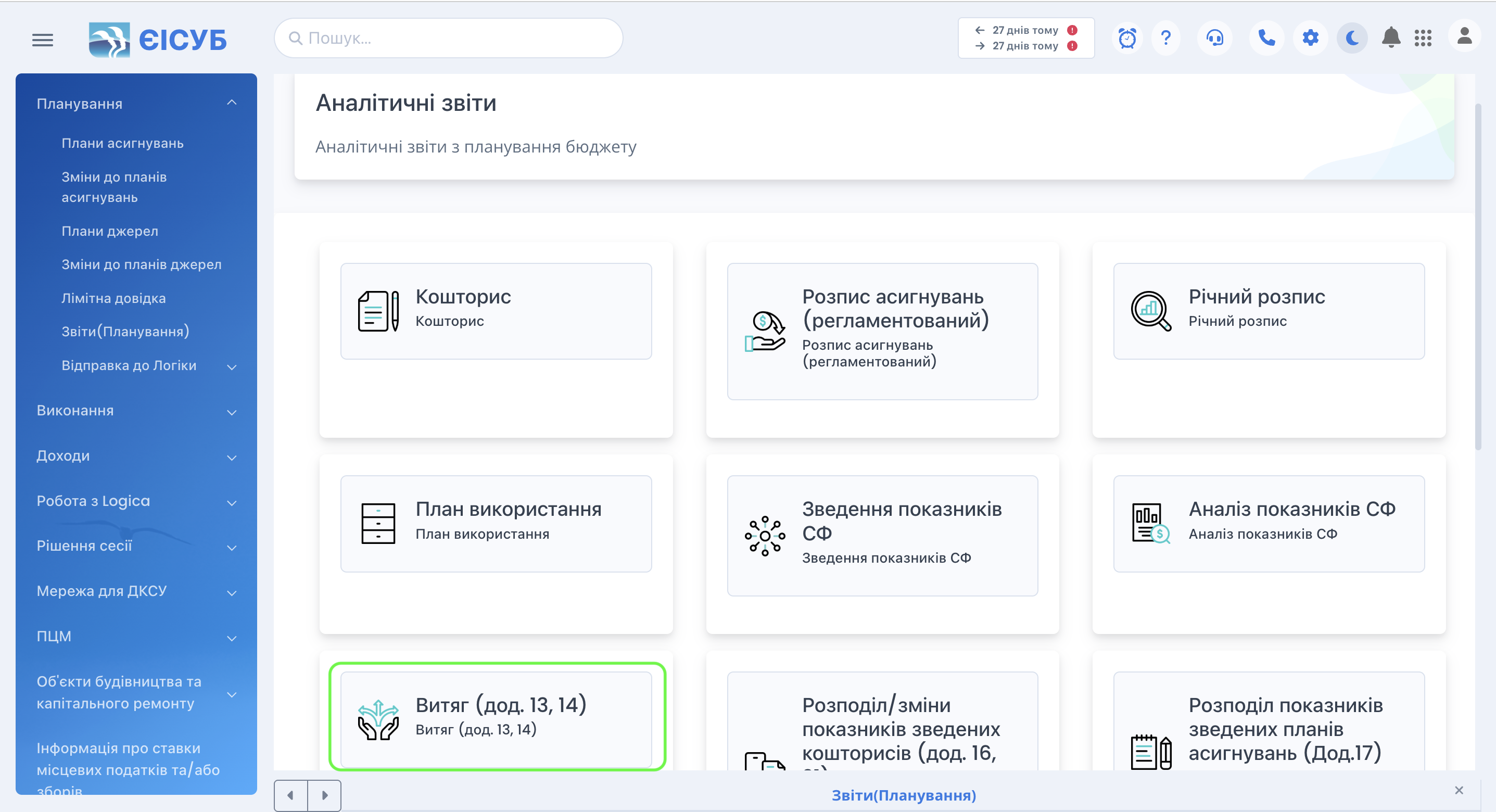1496x812 pixels.
Task: Close the bottom tab bar
Action: [x=1458, y=790]
